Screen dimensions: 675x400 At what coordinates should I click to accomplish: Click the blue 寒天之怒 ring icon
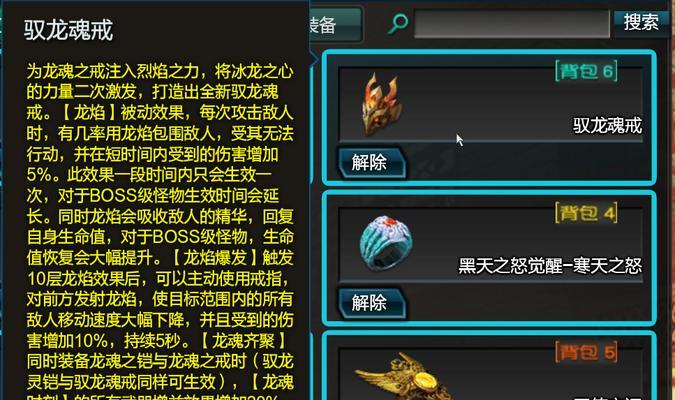tap(386, 243)
